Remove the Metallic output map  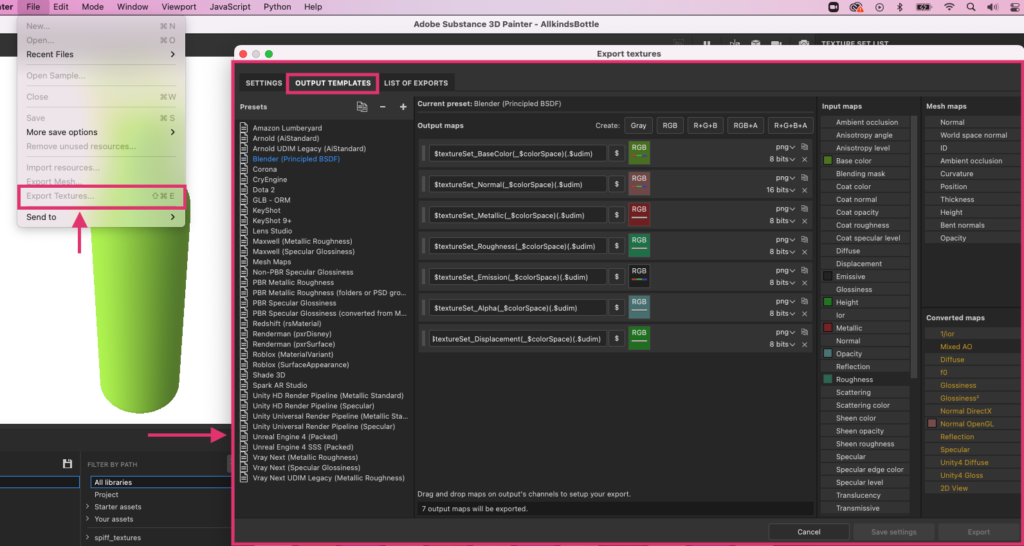(x=805, y=221)
